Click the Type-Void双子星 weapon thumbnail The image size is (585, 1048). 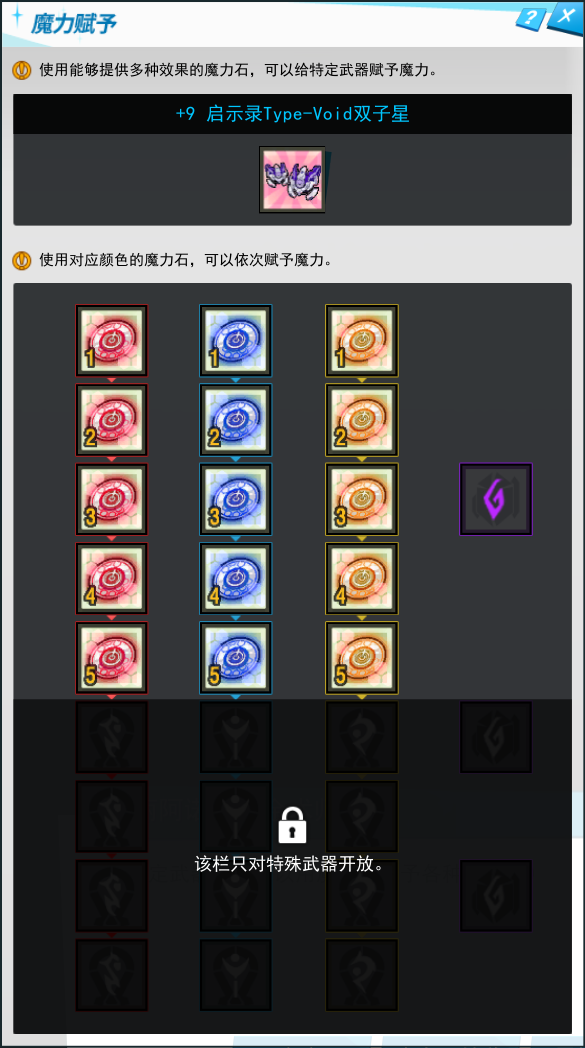pyautogui.click(x=292, y=180)
